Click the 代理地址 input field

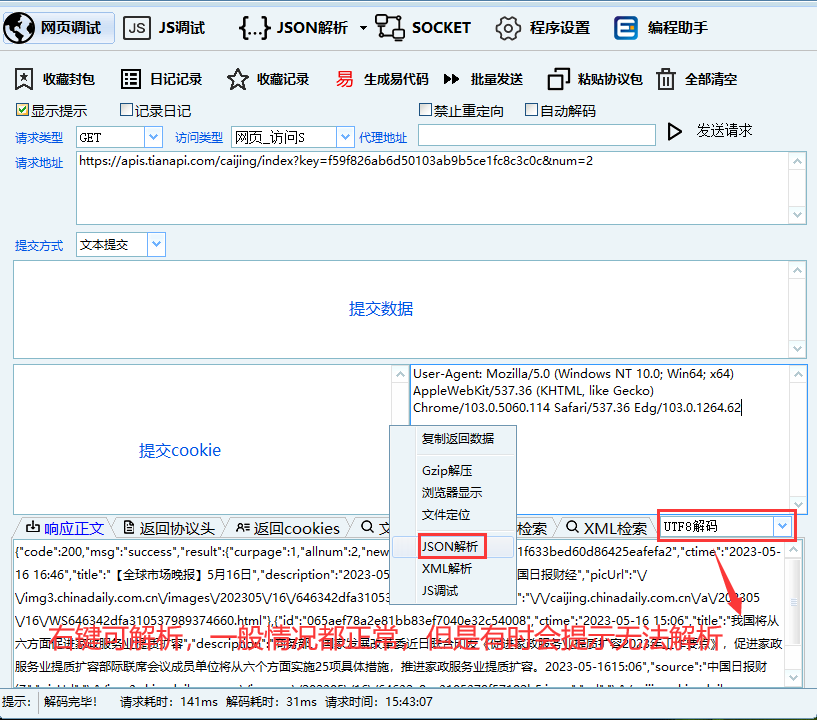tap(536, 136)
